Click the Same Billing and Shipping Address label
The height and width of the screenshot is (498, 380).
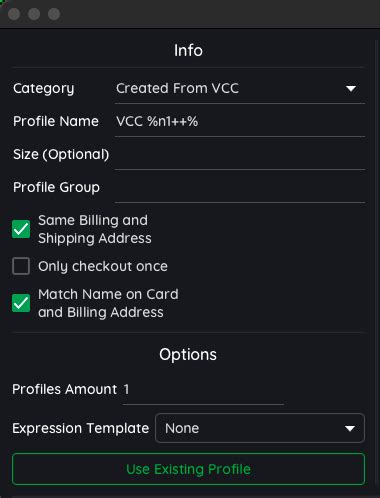[95, 229]
